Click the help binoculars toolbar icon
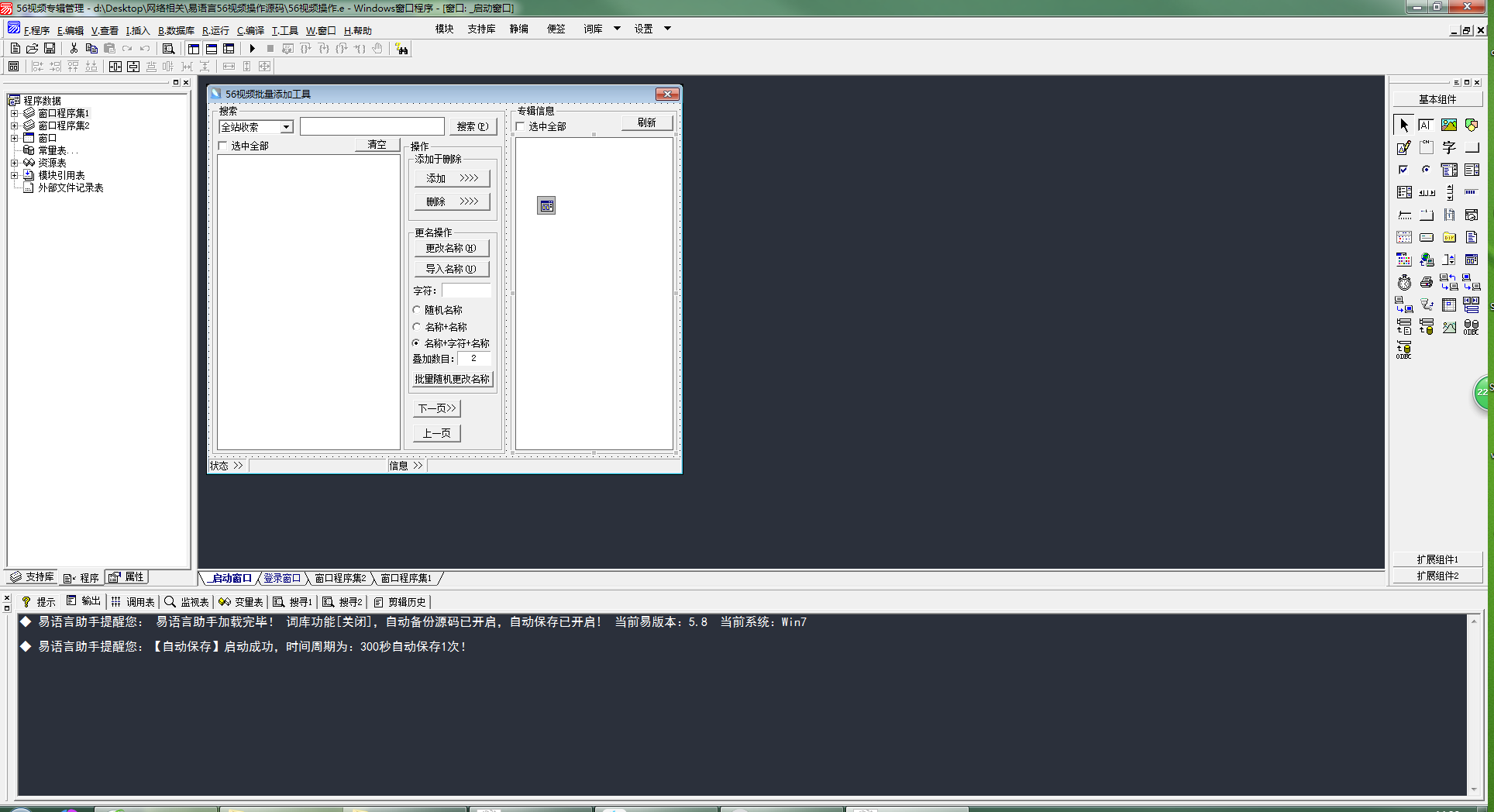The image size is (1494, 812). (401, 49)
